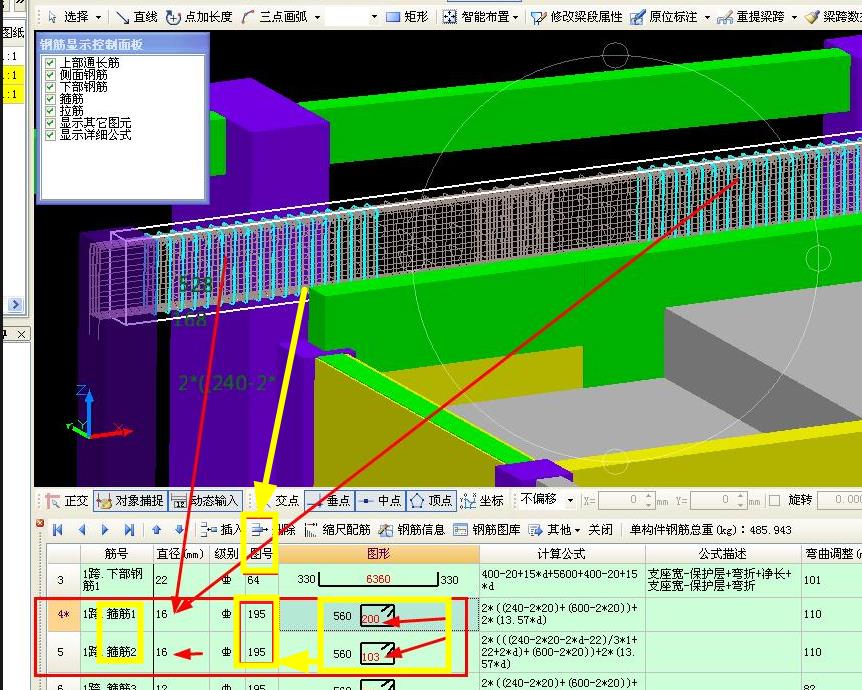The image size is (862, 690).
Task: Activate the 点加长度 tool
Action: point(199,17)
